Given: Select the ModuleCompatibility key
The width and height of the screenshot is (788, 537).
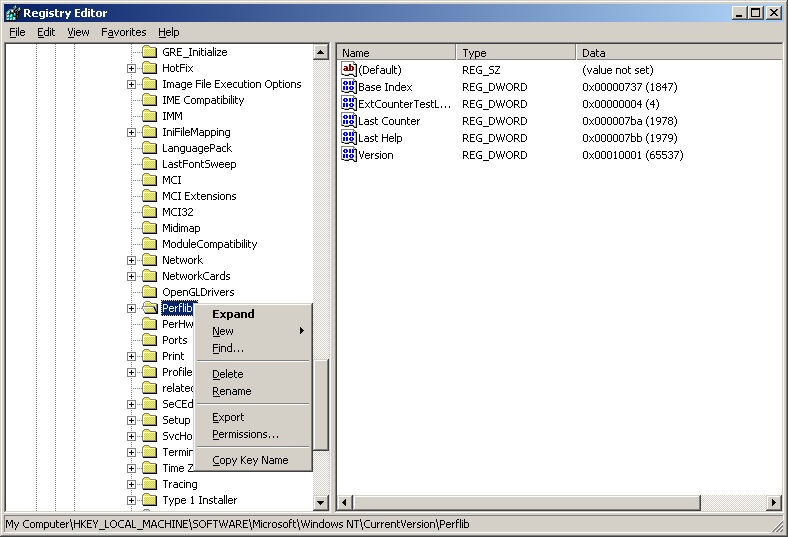Looking at the screenshot, I should (209, 244).
